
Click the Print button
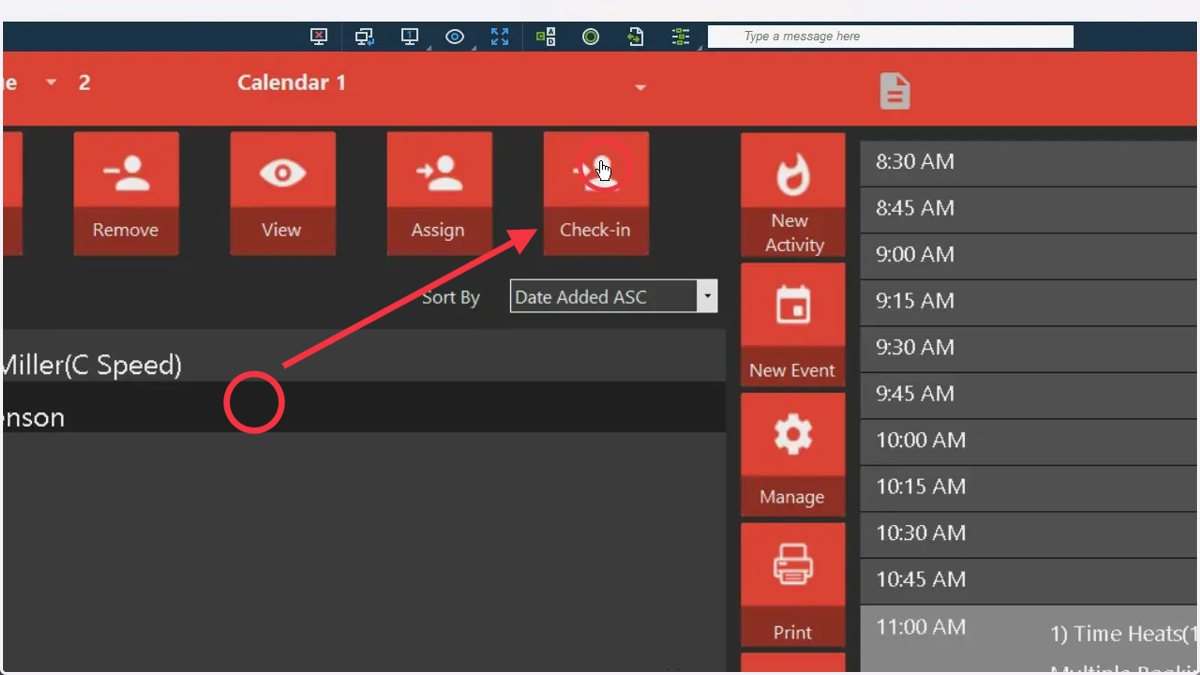tap(792, 584)
